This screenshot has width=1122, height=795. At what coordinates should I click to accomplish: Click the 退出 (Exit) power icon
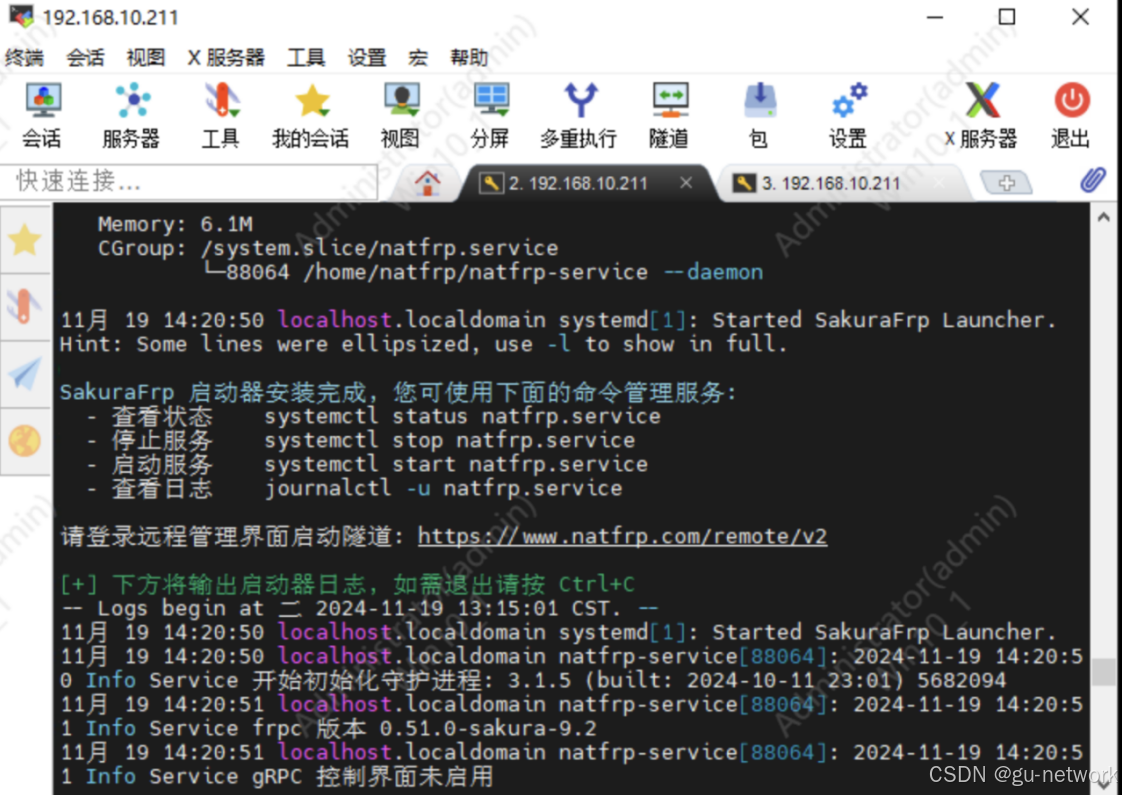[x=1071, y=116]
